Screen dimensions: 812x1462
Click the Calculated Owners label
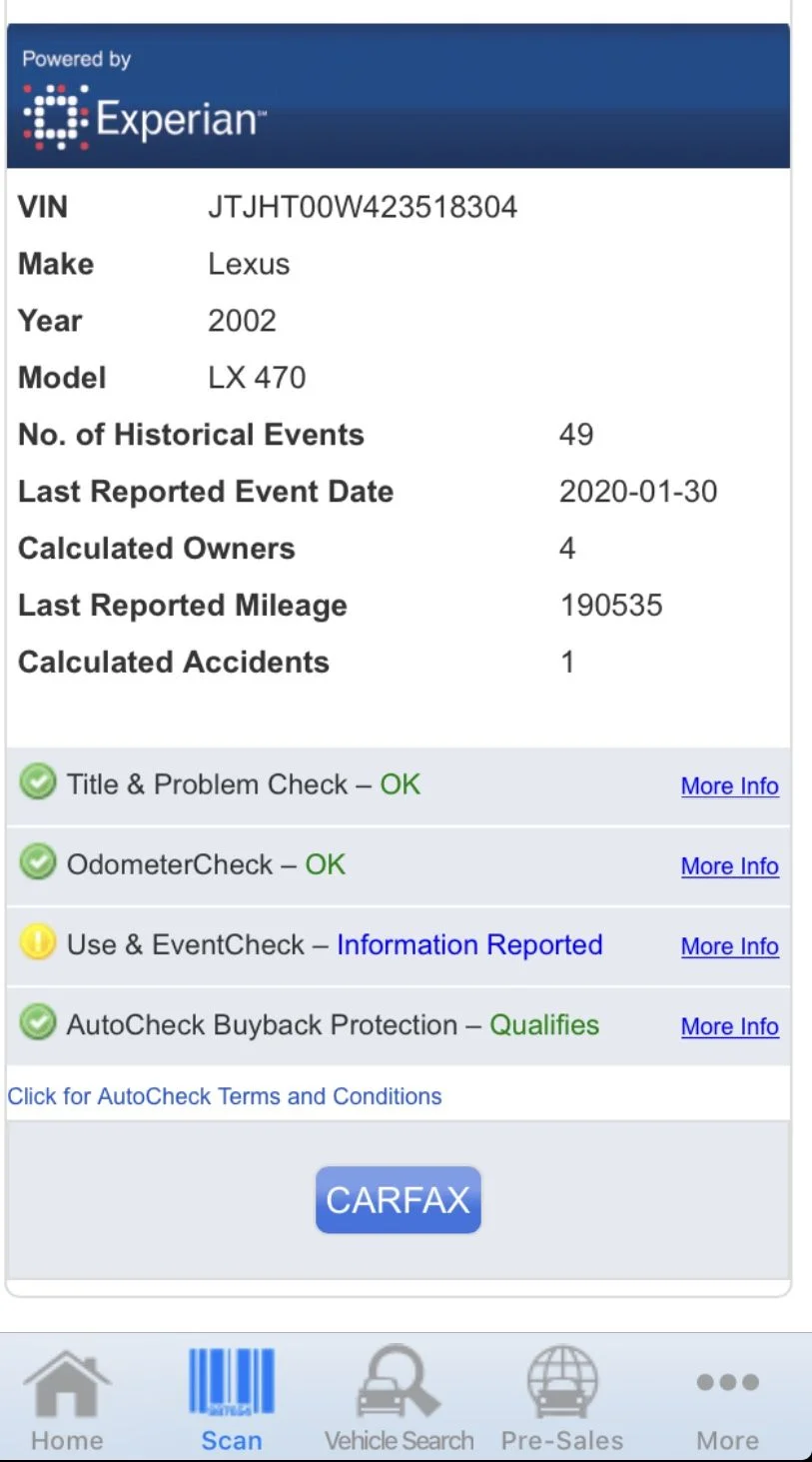(x=157, y=549)
